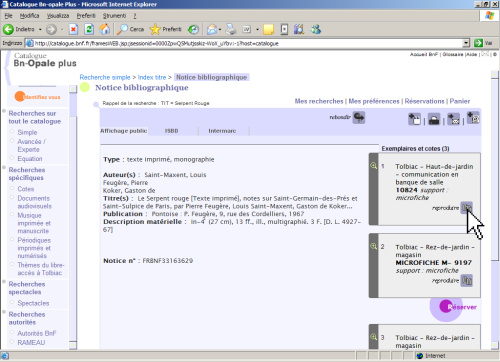Click magnifier icon beside exemplaire 1

373,166
